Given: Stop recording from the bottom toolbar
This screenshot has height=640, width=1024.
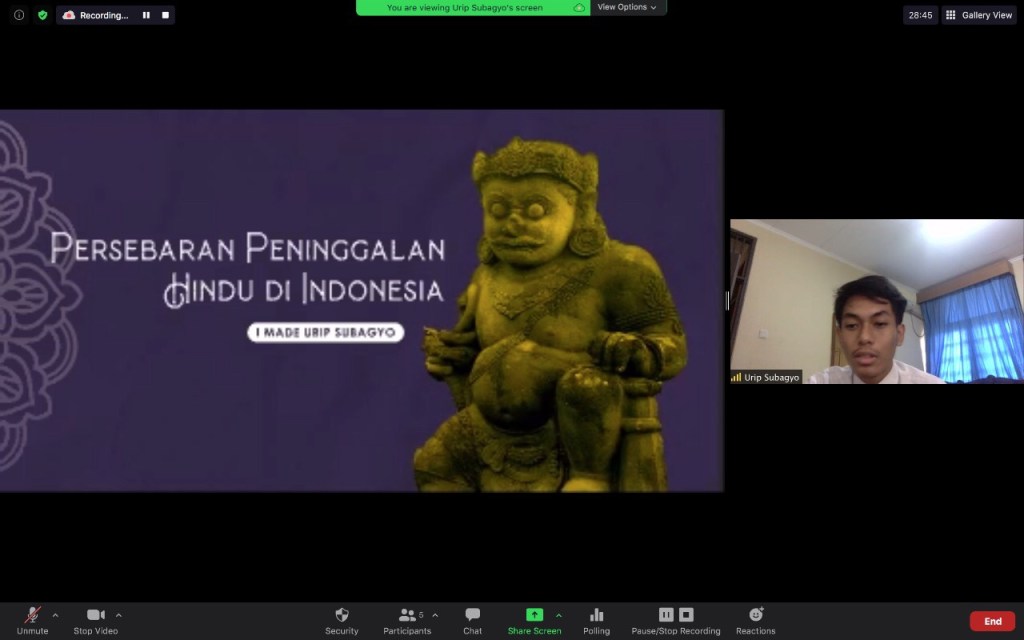Looking at the screenshot, I should (x=686, y=615).
